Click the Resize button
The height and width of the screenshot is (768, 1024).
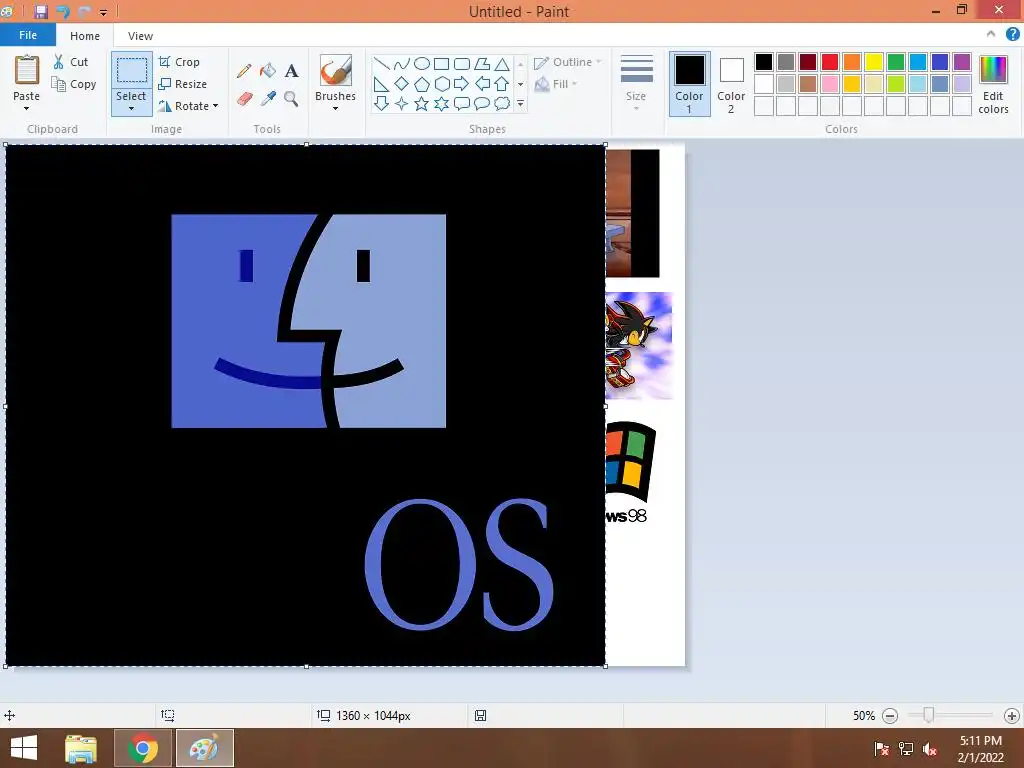pos(182,84)
